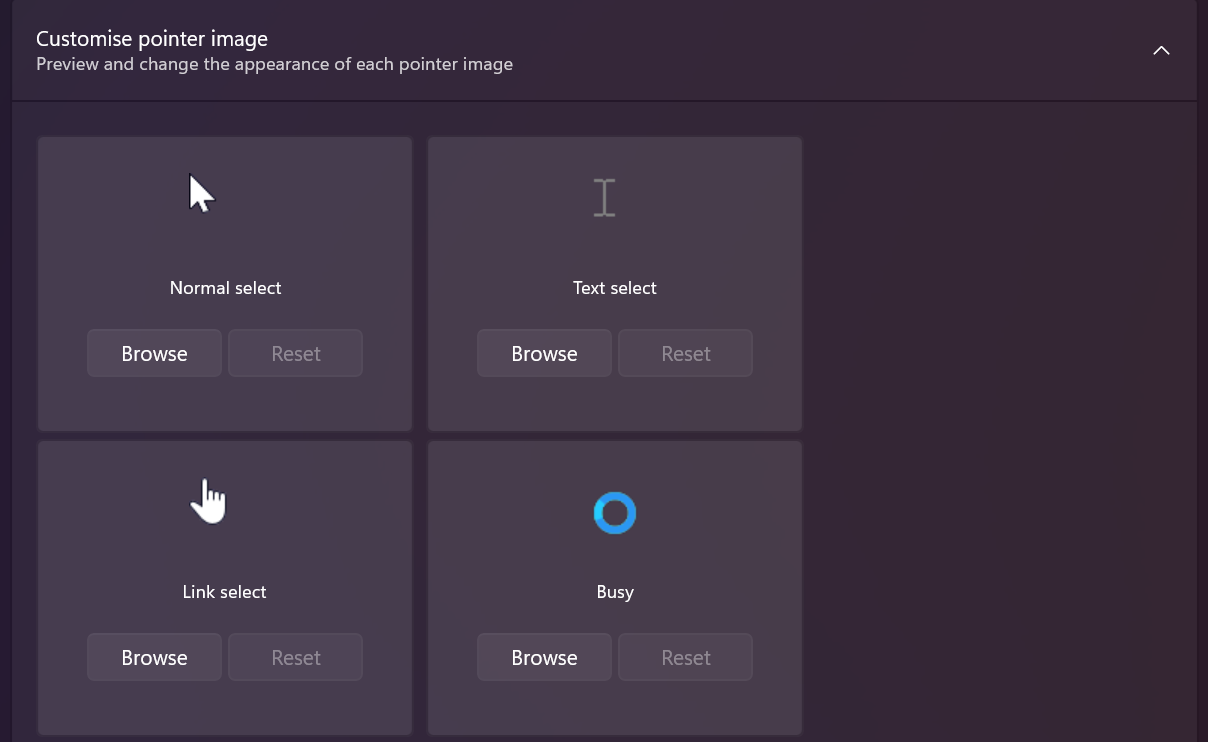Click the Text select label
Screen dimensions: 1208x742
click(x=614, y=288)
